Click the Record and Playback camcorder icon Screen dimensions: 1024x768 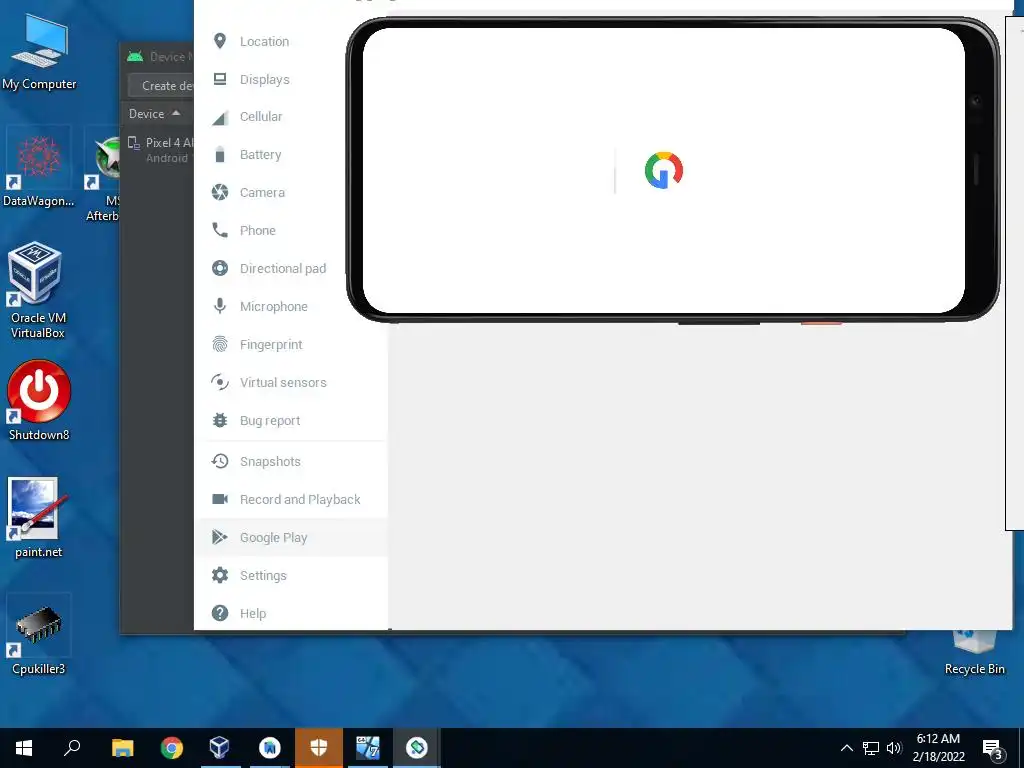[220, 499]
